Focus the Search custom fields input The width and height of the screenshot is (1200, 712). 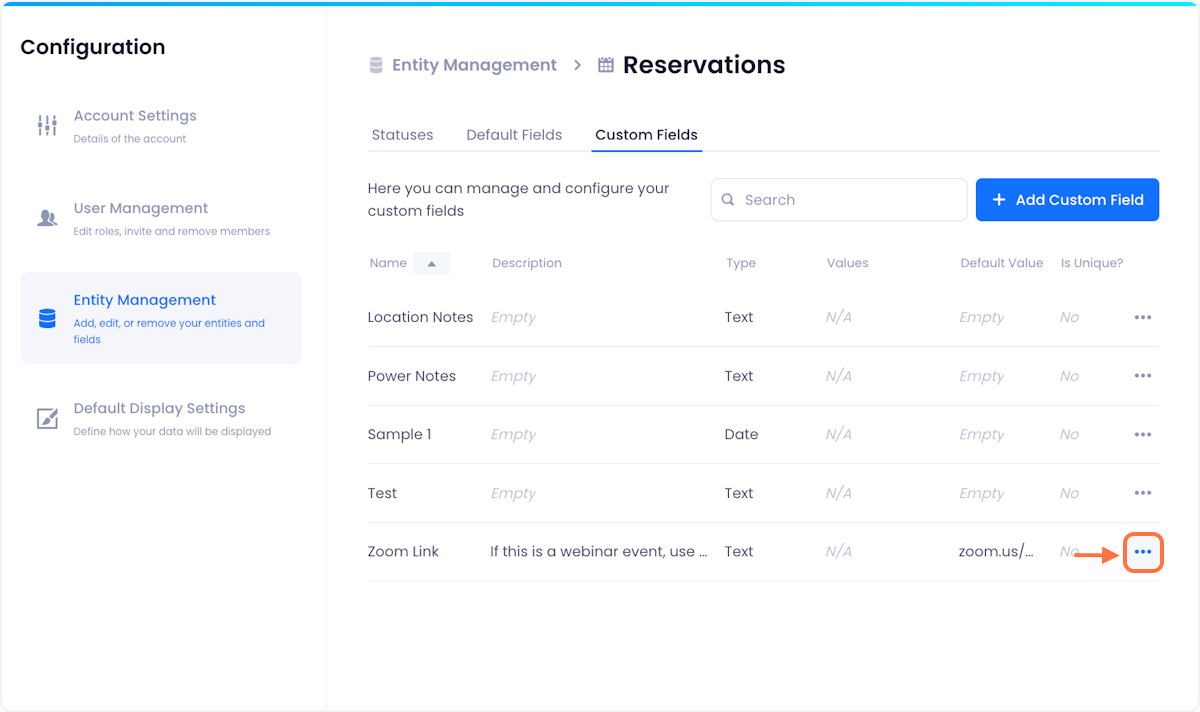[x=839, y=200]
